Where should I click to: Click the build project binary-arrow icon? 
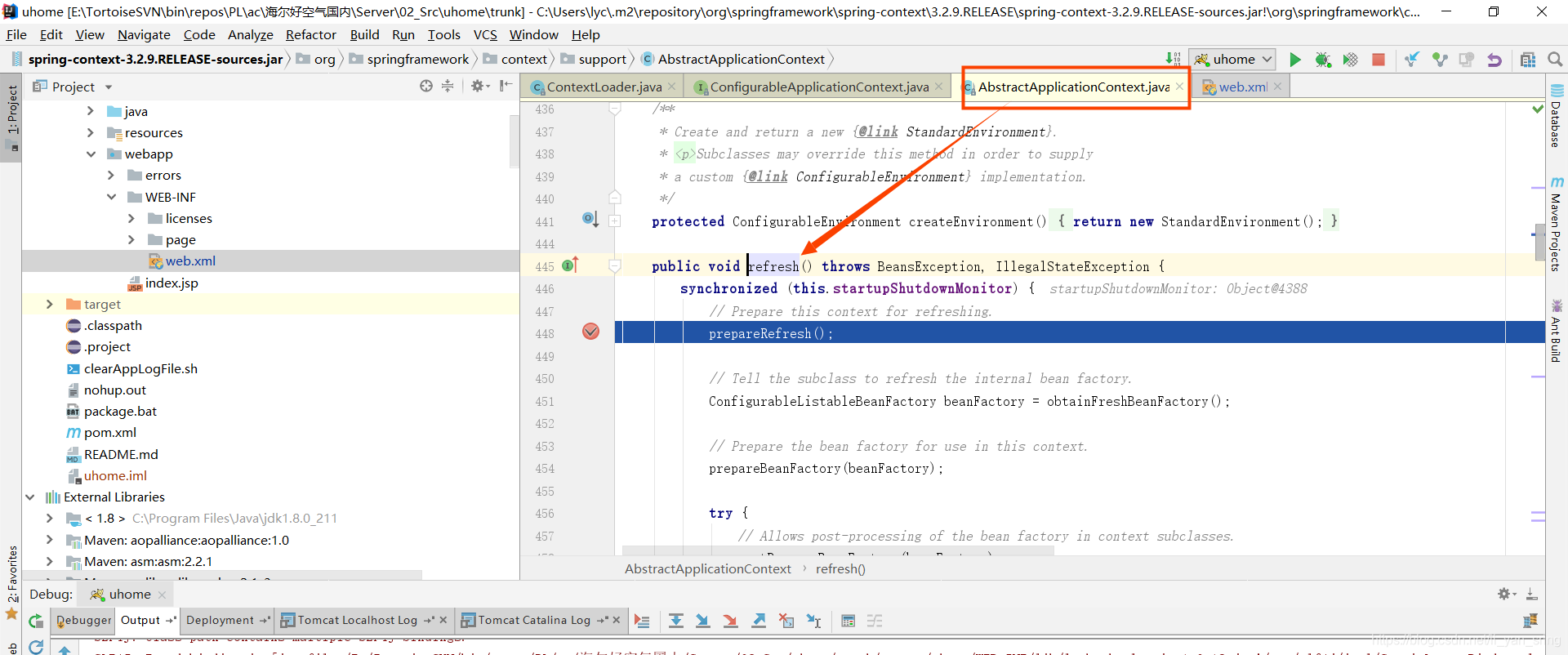pos(1174,59)
